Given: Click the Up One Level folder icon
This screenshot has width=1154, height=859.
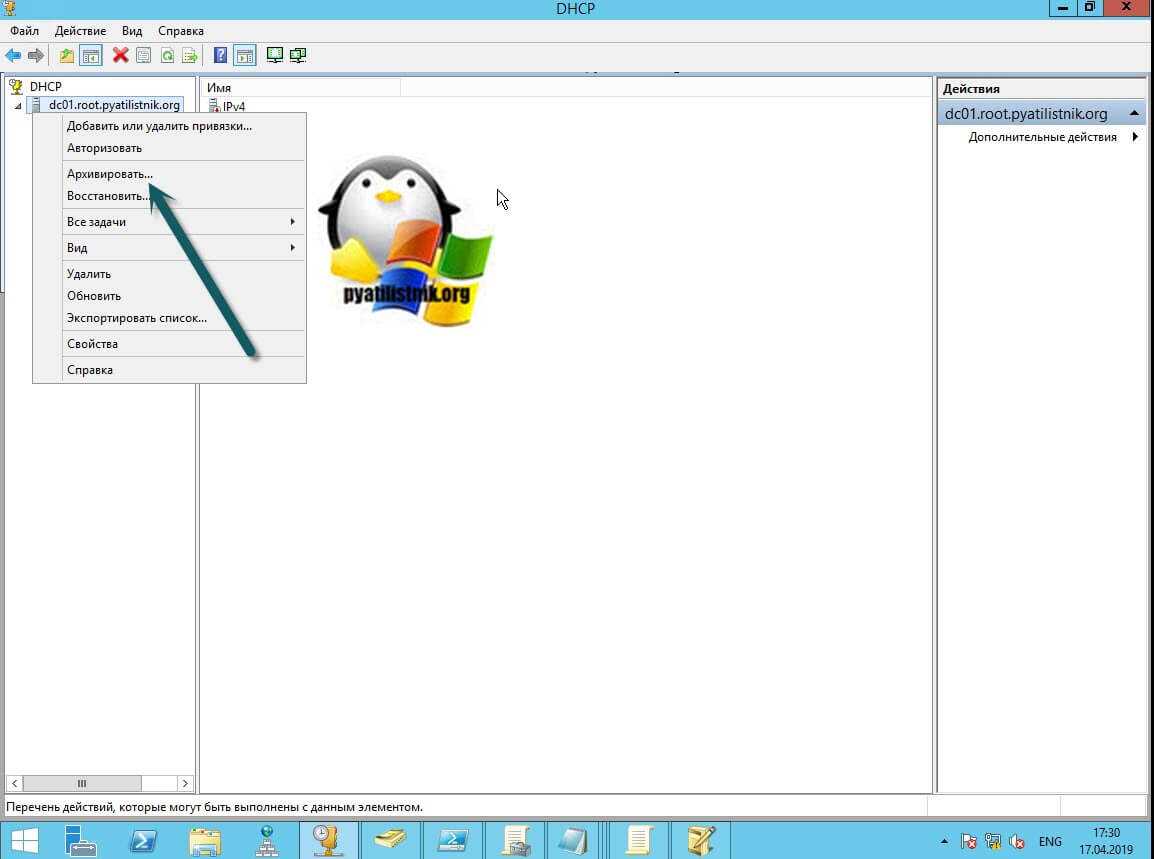Looking at the screenshot, I should [x=67, y=55].
